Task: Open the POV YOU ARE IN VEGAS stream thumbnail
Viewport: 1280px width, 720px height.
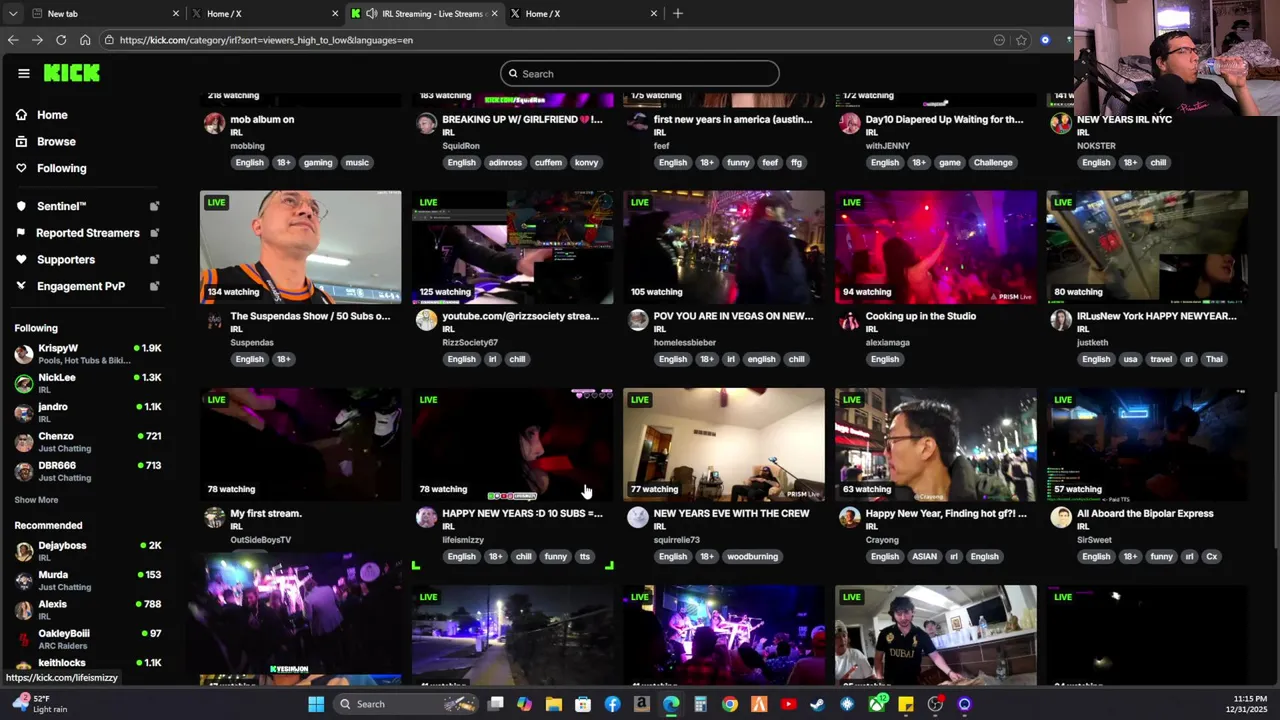Action: pos(724,247)
